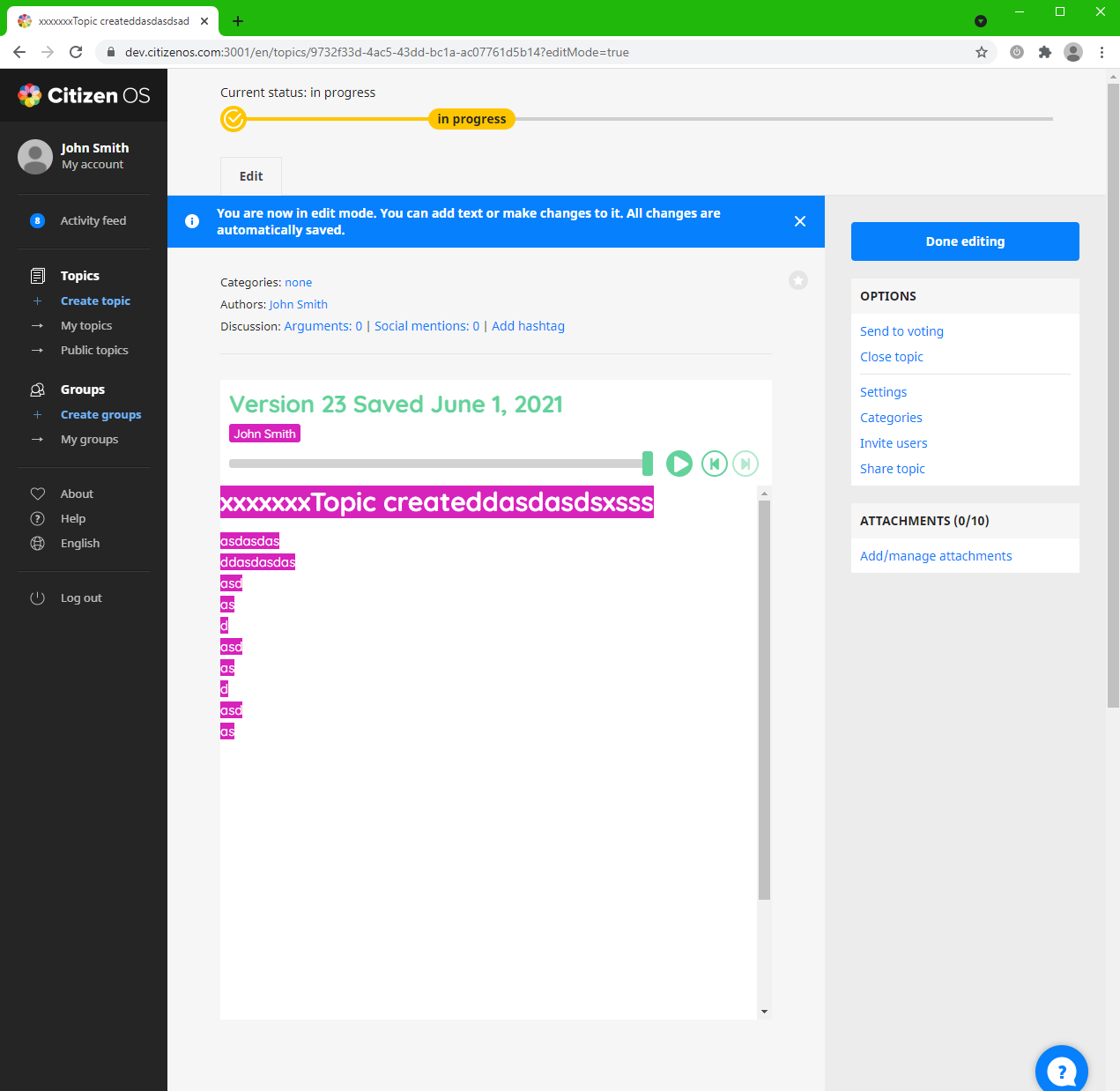Open the English language globe icon
Screen dimensions: 1120x1091
[38, 543]
